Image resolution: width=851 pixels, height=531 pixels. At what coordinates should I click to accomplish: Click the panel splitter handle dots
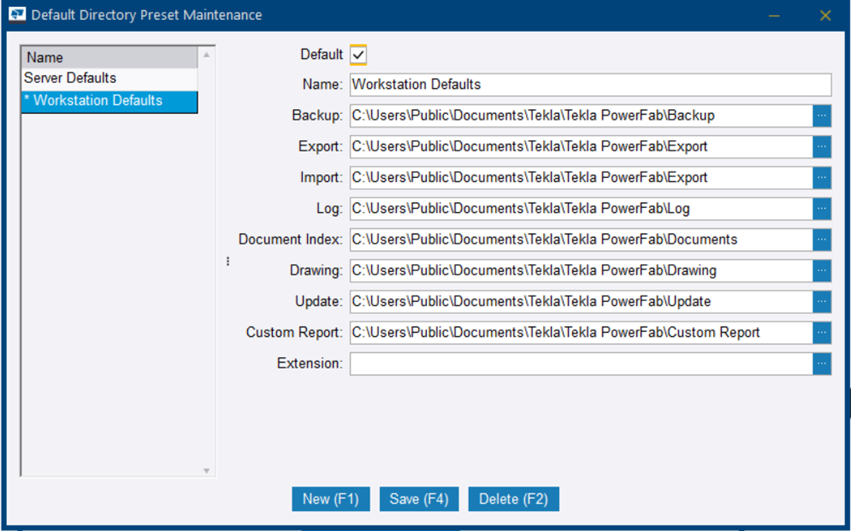228,262
